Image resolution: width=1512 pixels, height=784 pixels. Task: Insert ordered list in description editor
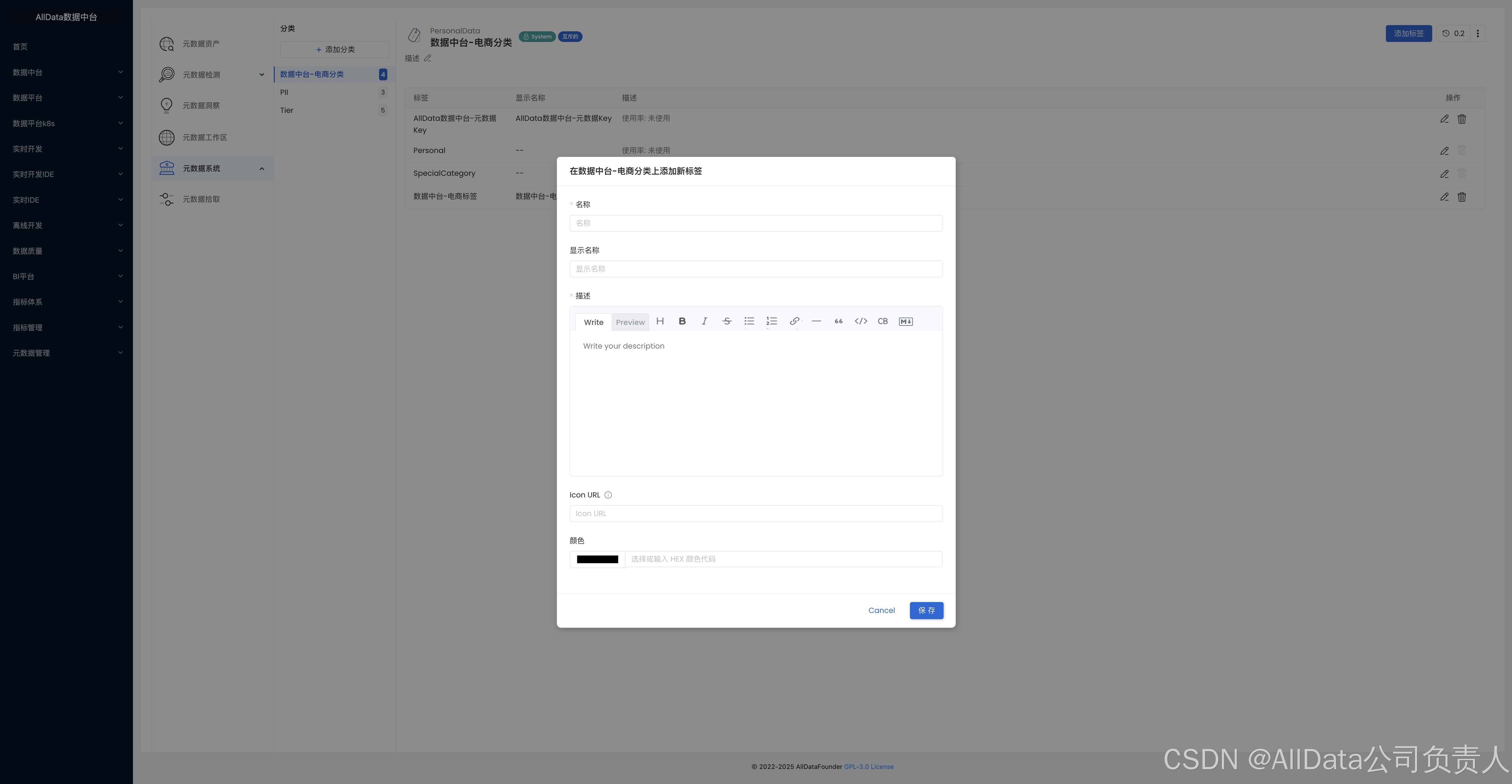[x=771, y=321]
